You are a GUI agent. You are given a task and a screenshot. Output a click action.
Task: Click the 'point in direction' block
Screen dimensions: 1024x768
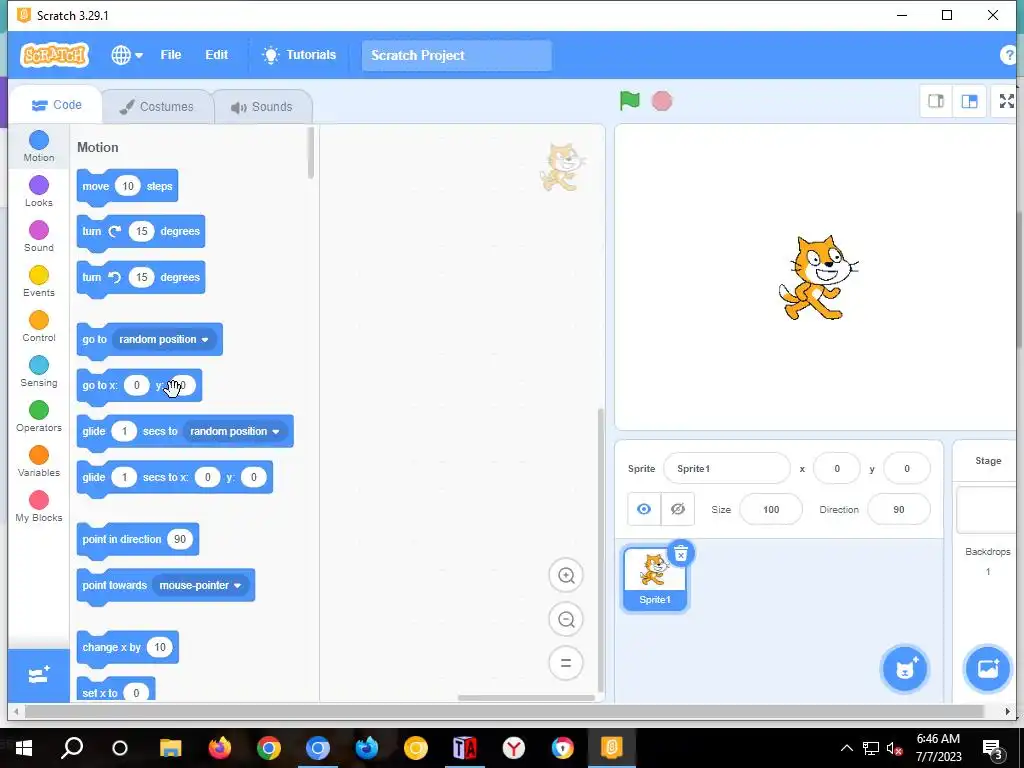point(137,539)
